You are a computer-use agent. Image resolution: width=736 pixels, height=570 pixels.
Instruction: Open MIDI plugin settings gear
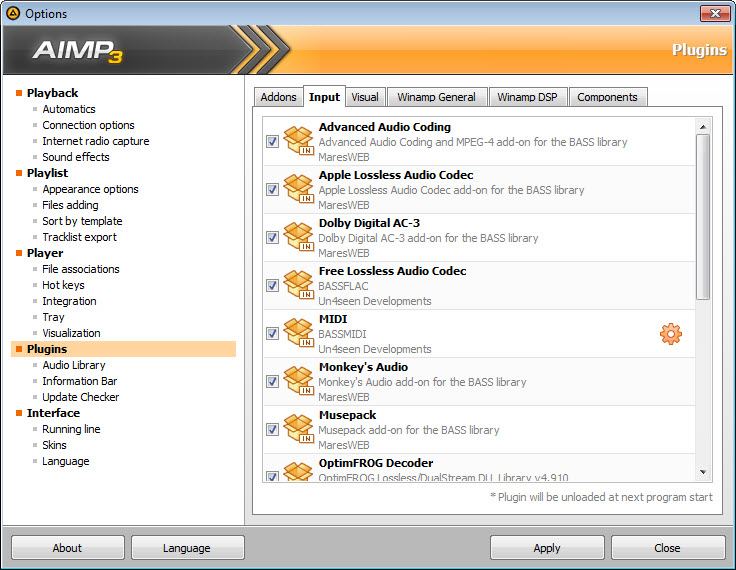[x=670, y=334]
